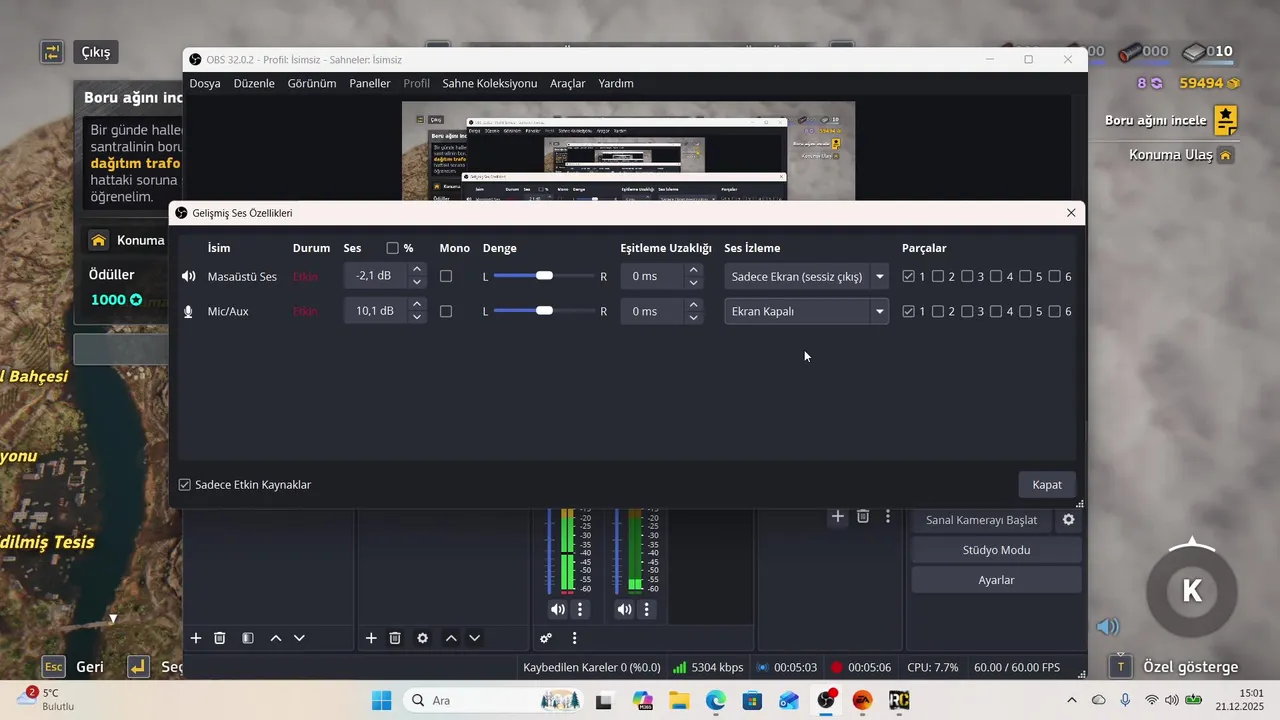Open scene filters icon in Scenes panel

point(248,638)
